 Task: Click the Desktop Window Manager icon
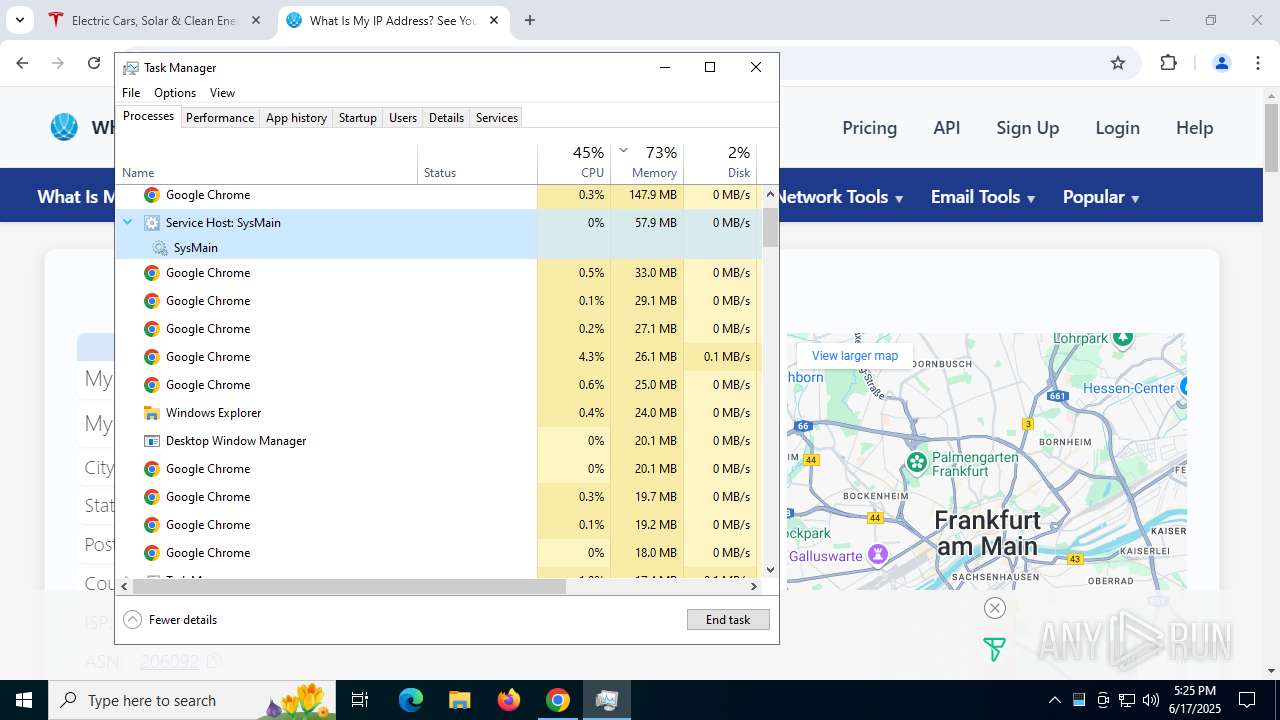pyautogui.click(x=152, y=441)
